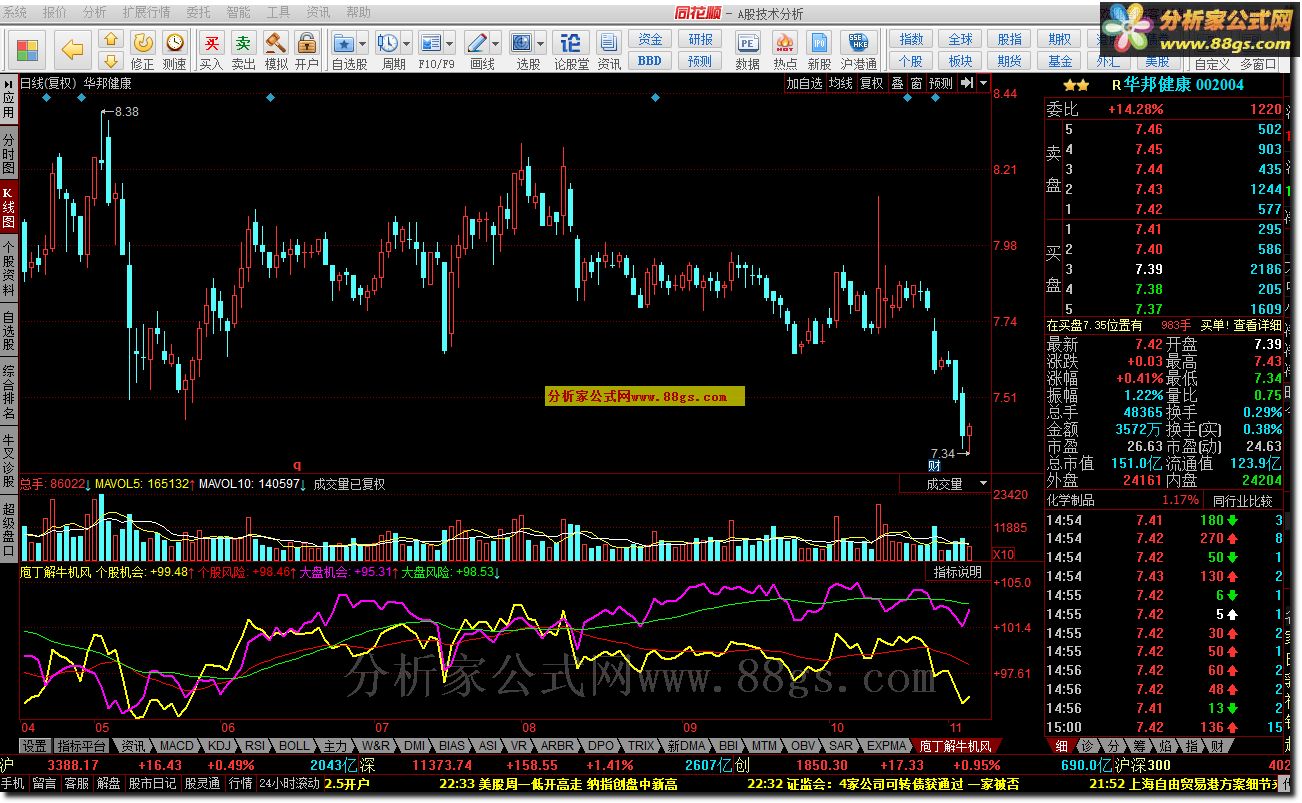This screenshot has width=1302, height=803.
Task: Open 分时图 tab in left sidebar
Action: pyautogui.click(x=8, y=153)
